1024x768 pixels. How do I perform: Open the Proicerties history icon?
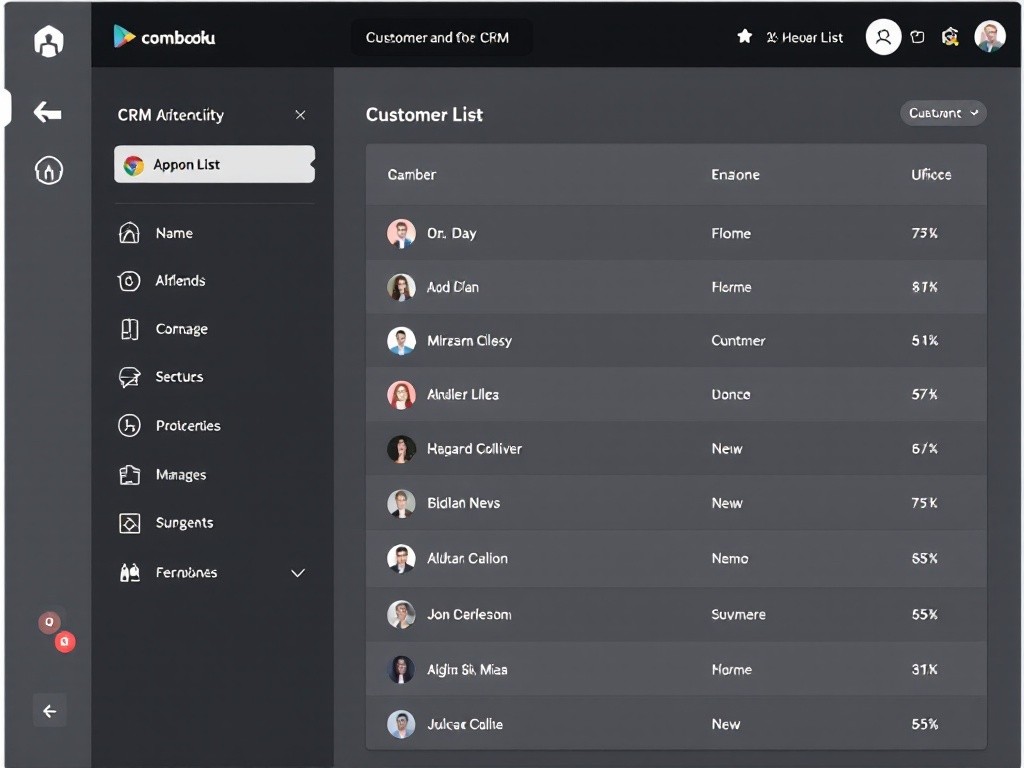pyautogui.click(x=128, y=425)
